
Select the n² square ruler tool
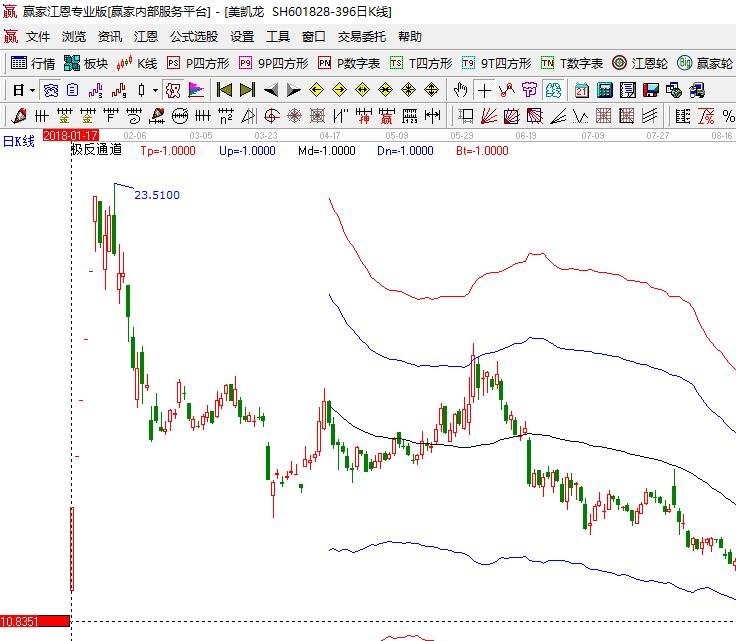226,115
